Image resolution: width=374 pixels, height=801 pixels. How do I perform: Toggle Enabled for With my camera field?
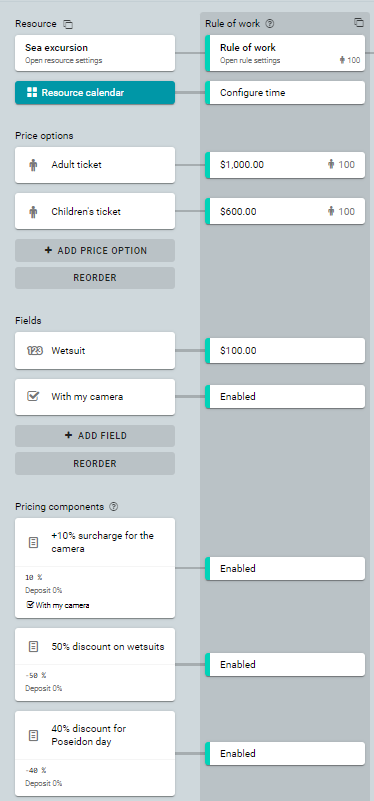point(285,396)
